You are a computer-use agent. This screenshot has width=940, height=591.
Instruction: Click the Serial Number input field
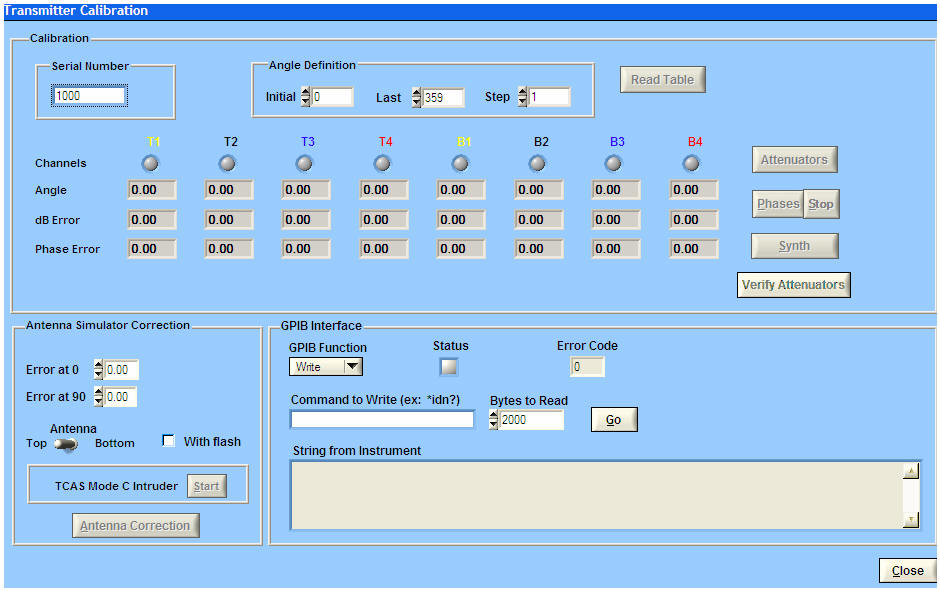click(x=89, y=96)
